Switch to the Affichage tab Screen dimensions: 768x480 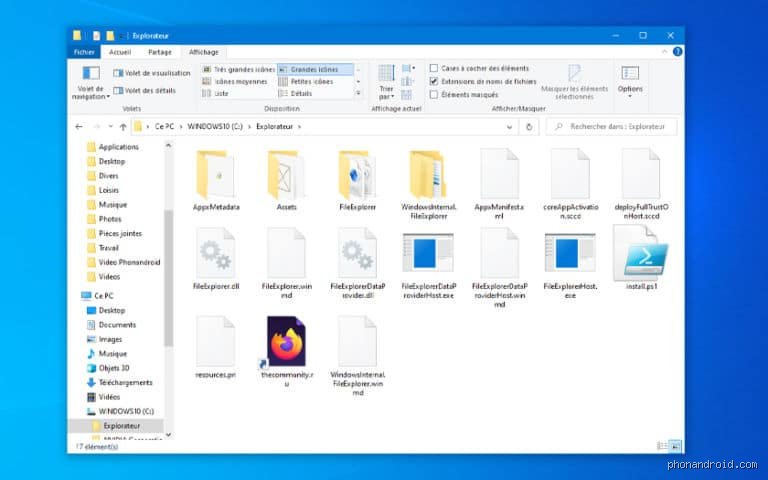pos(204,52)
